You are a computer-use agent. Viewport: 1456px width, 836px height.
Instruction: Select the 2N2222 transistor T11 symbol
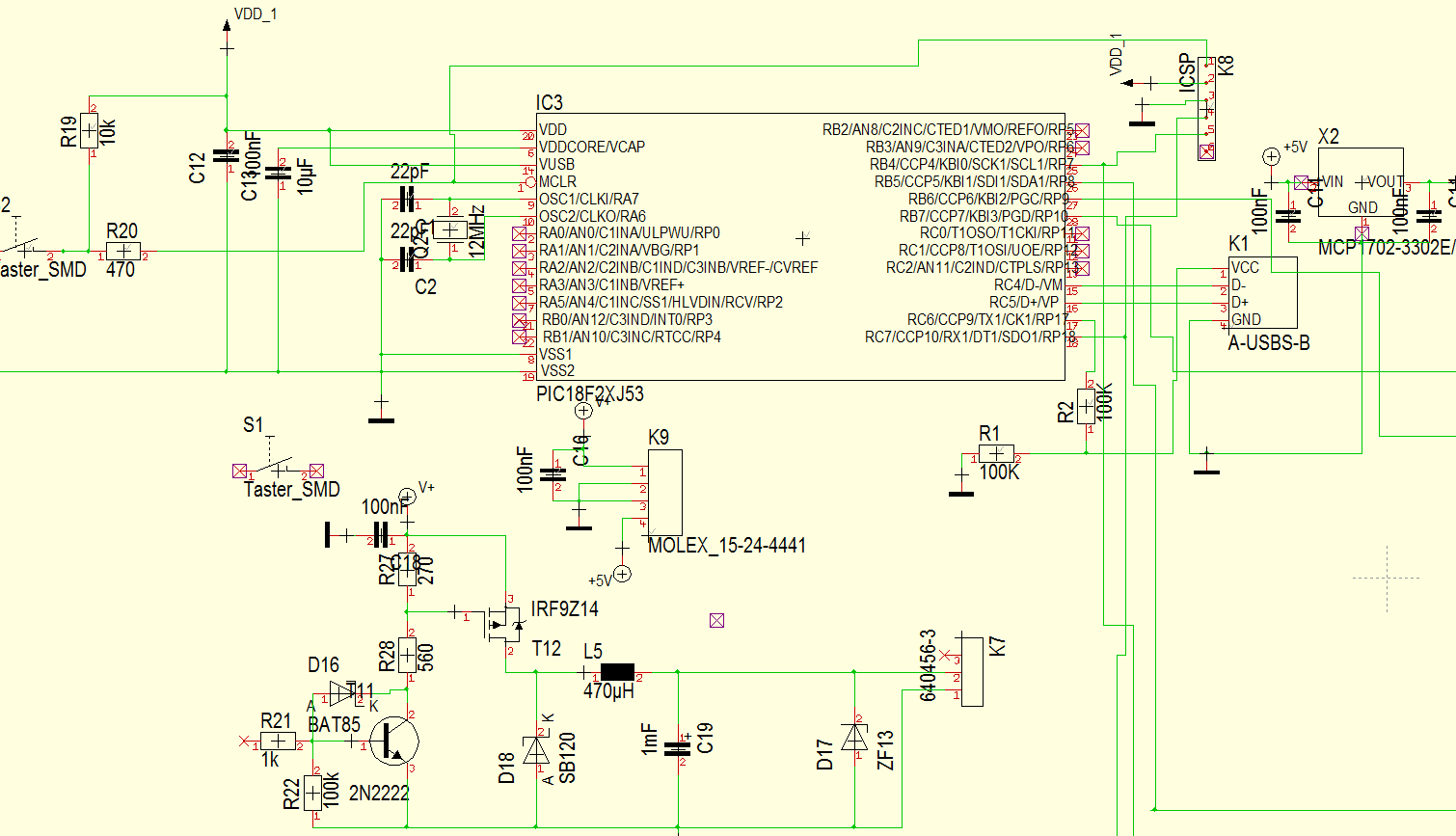click(396, 740)
